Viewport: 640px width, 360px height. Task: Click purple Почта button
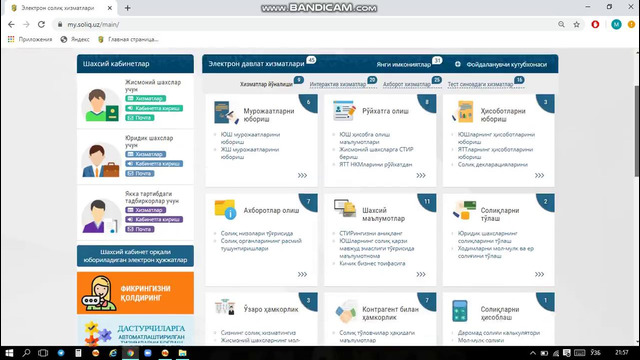140,229
